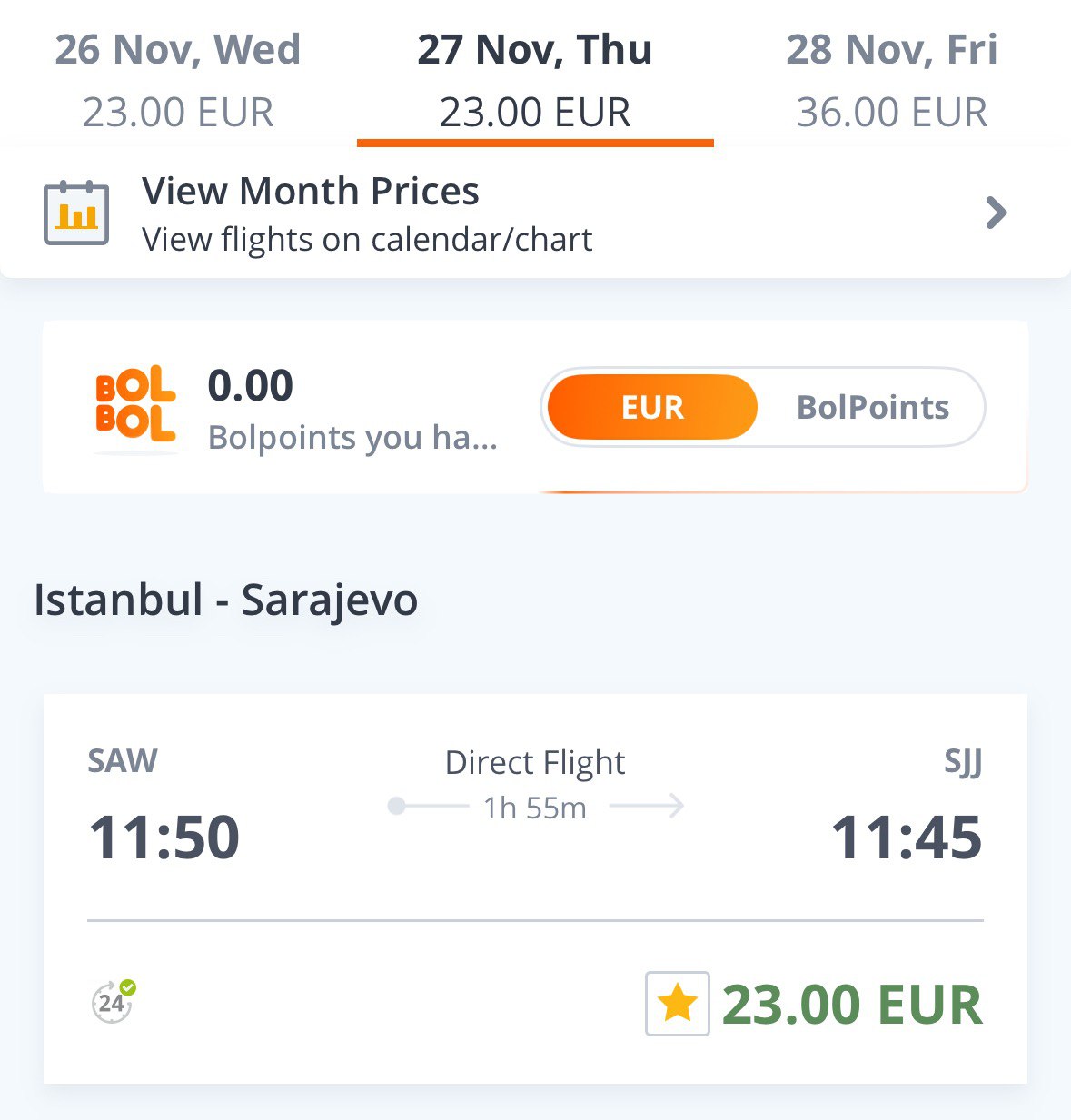Open View Month Prices row
The height and width of the screenshot is (1120, 1071).
535,213
